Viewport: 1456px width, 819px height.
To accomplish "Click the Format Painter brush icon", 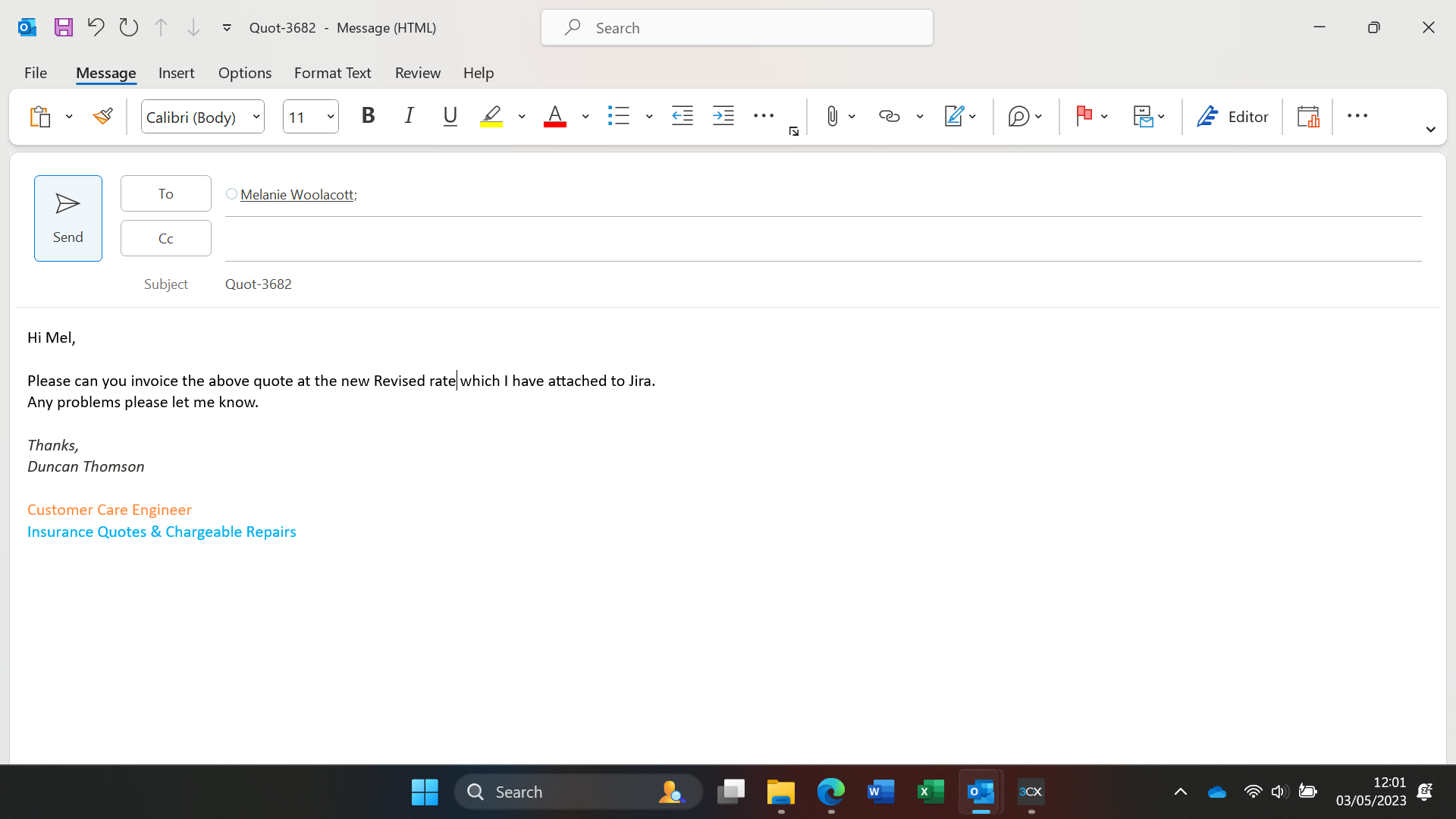I will [x=103, y=116].
